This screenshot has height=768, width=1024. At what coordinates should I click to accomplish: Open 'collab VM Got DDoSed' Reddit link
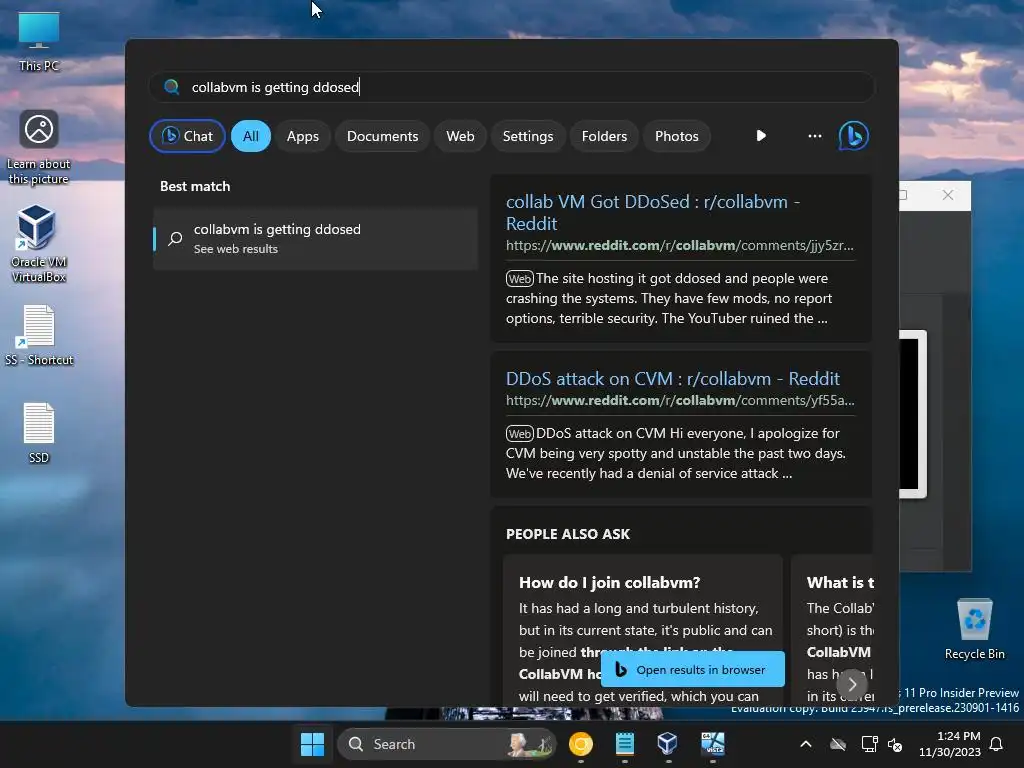653,212
